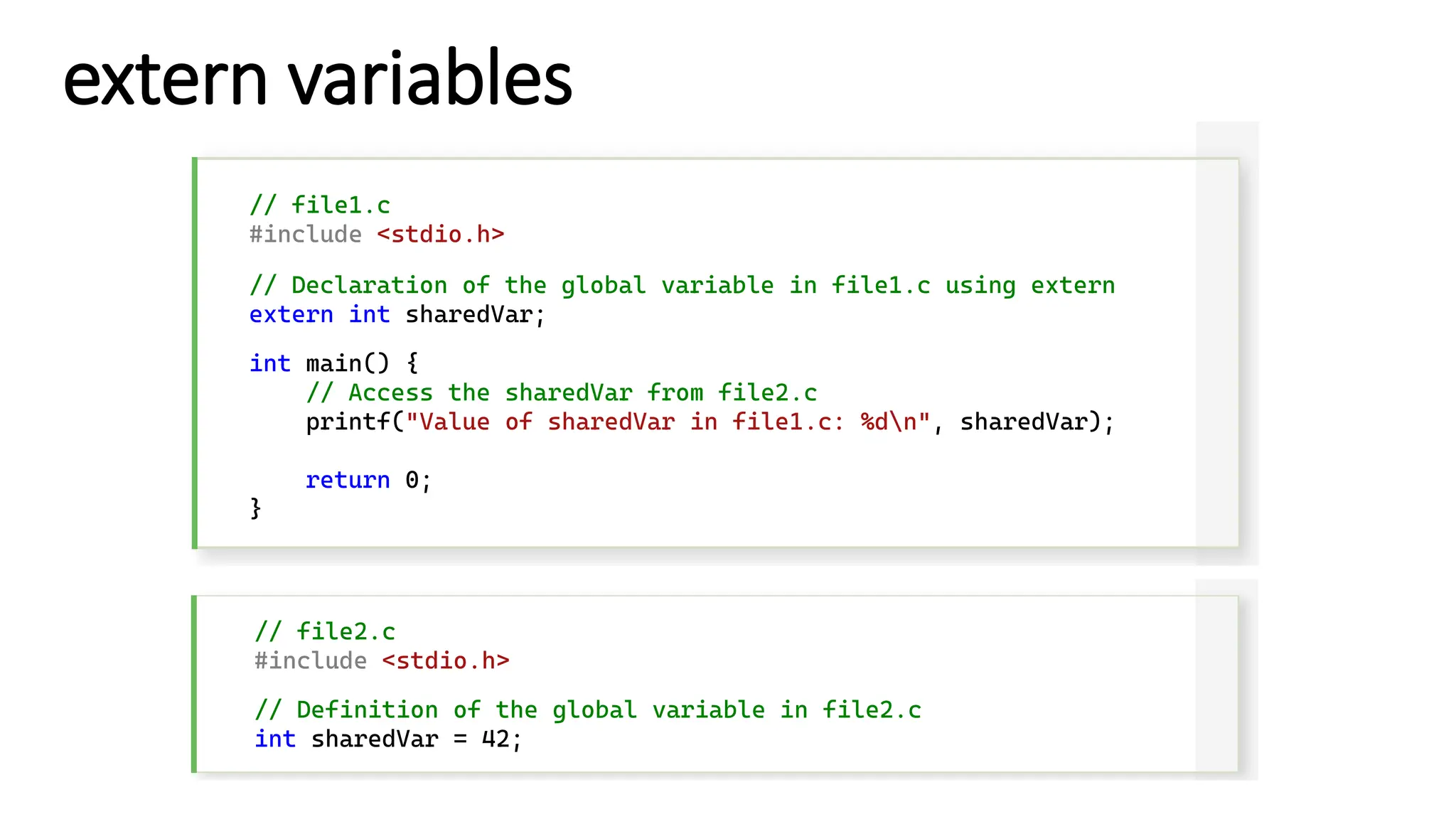Click the '// file2.c' comment line
1456x819 pixels.
[x=325, y=631]
